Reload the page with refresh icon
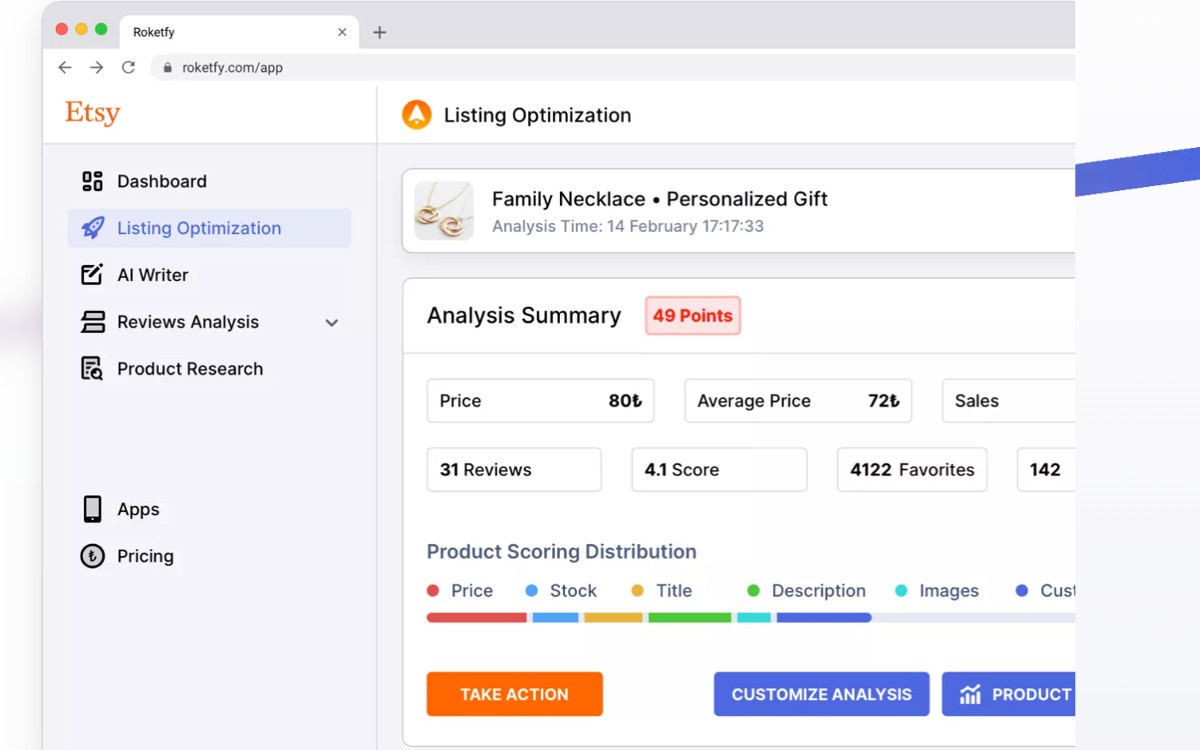The height and width of the screenshot is (750, 1200). 128,68
